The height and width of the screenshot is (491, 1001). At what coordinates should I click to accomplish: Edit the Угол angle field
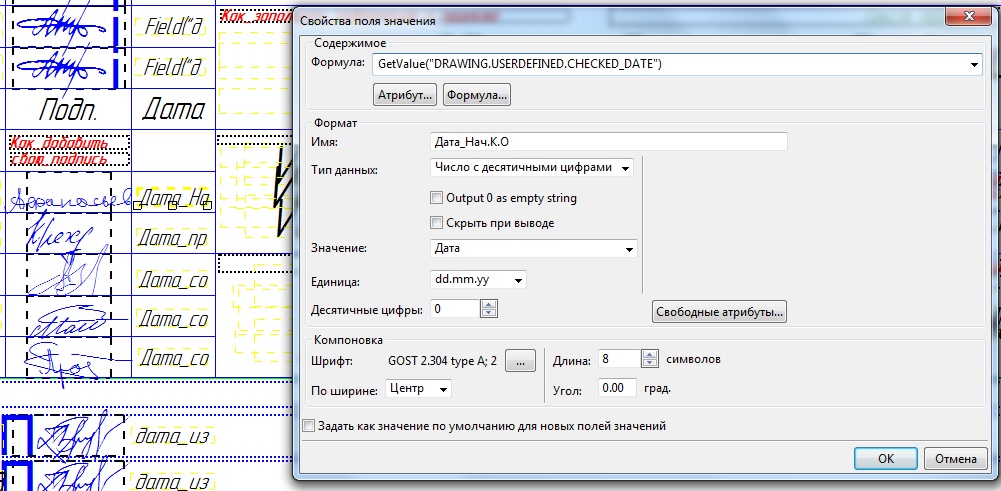(x=617, y=388)
